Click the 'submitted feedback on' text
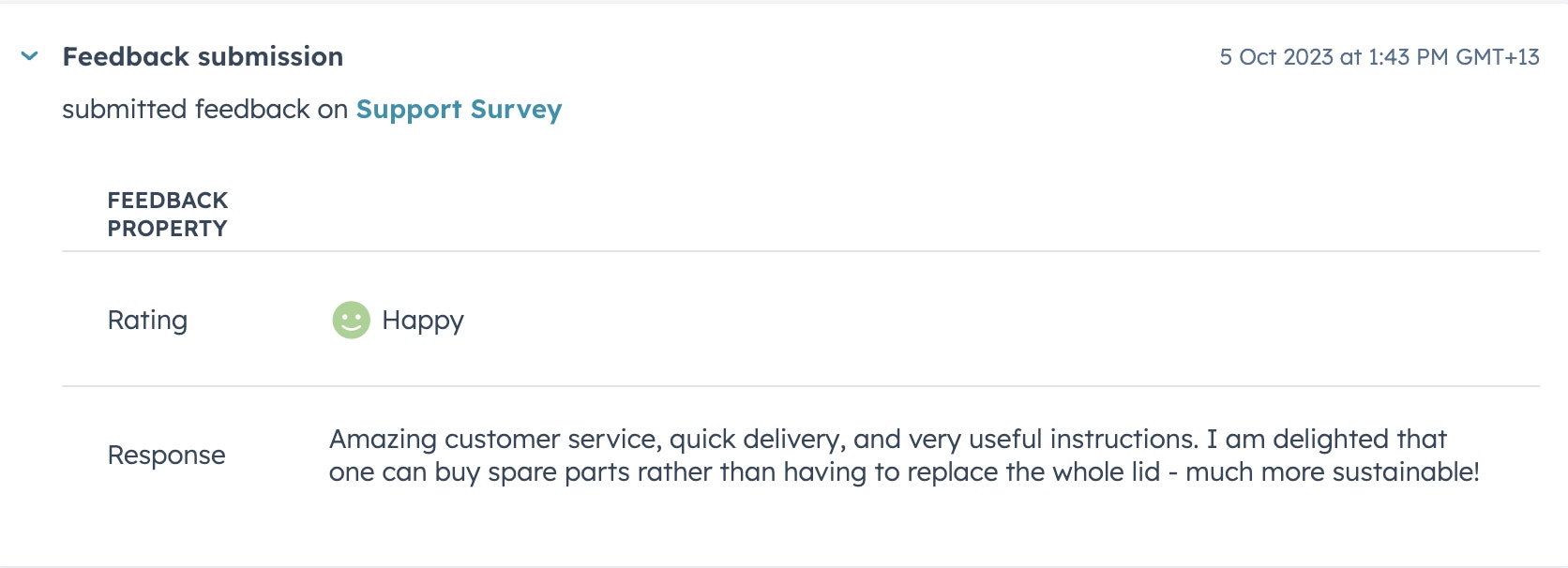 [204, 110]
